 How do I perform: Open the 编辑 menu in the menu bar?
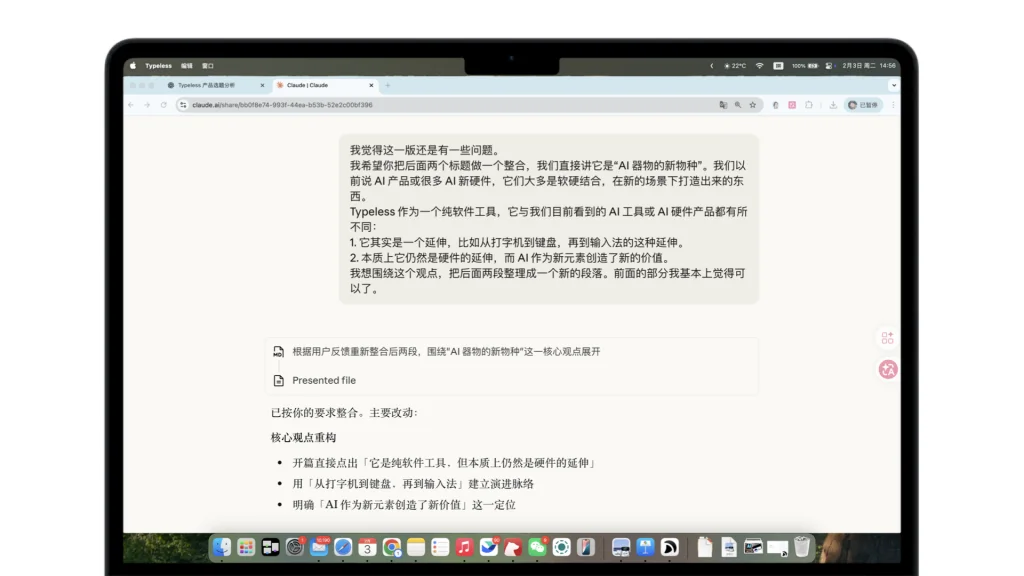[x=186, y=64]
